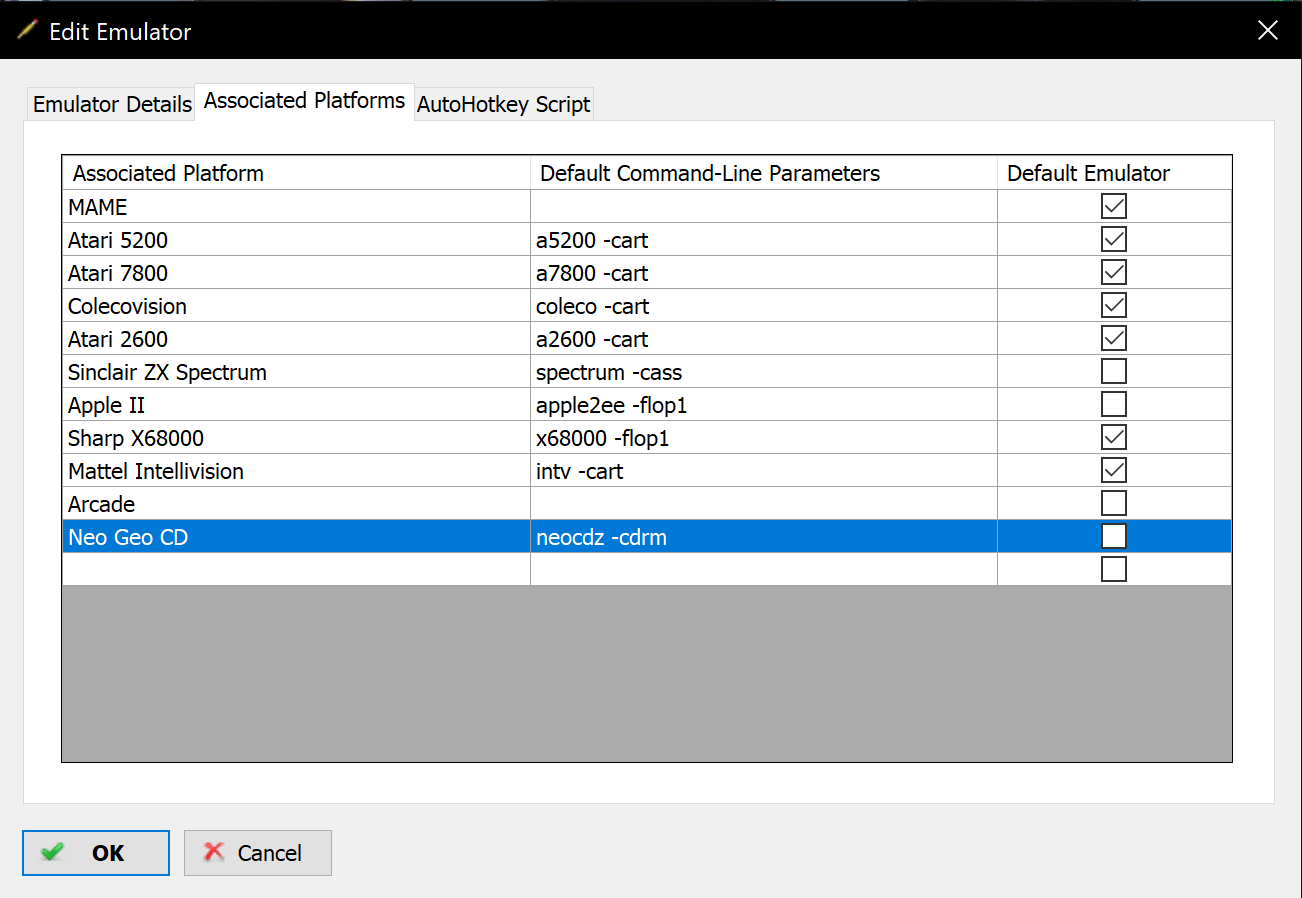Close the Edit Emulator dialog
Screen dimensions: 1302x898
pyautogui.click(x=1268, y=30)
